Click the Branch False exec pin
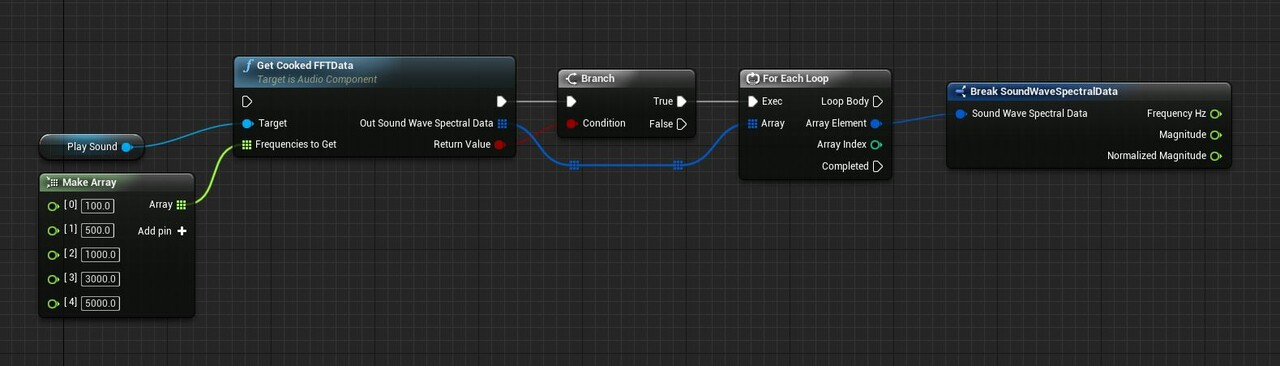The width and height of the screenshot is (1280, 366). [681, 124]
